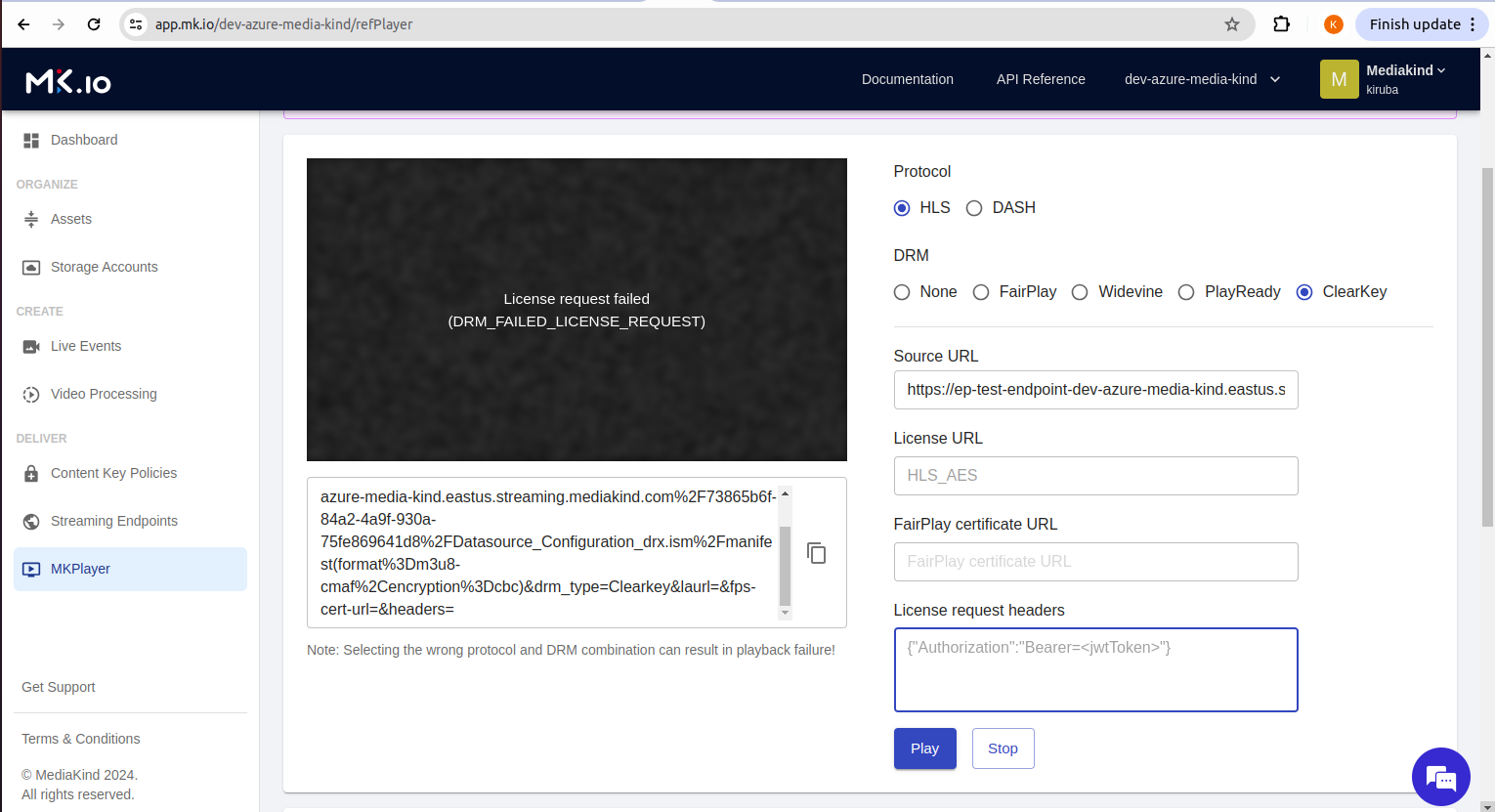
Task: Open Terms & Conditions
Action: 81,740
